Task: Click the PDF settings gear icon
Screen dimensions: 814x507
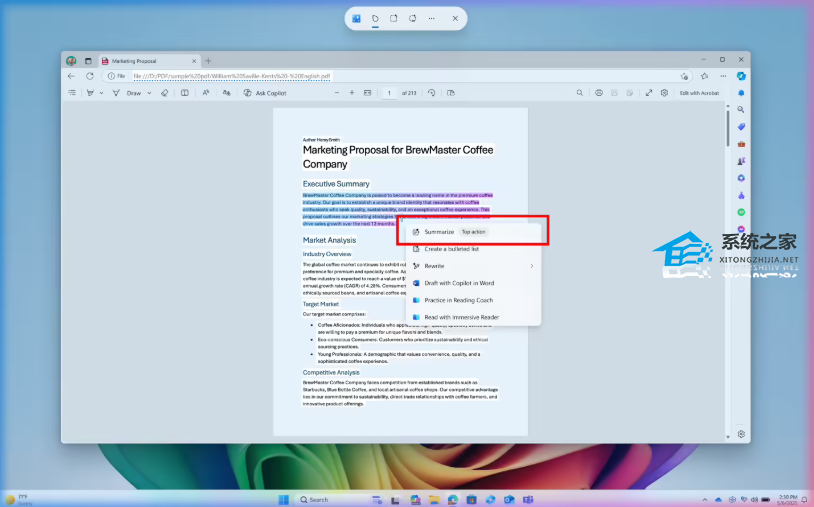Action: click(x=664, y=93)
